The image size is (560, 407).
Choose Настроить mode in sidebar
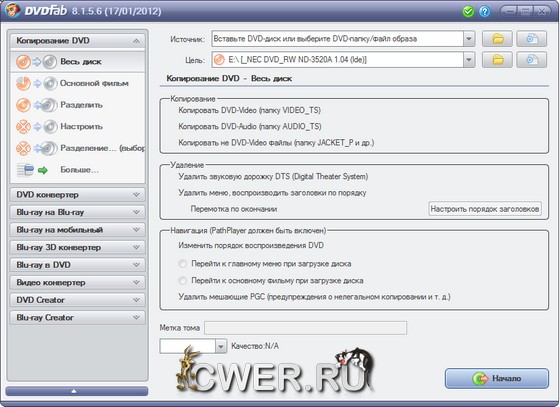78,126
